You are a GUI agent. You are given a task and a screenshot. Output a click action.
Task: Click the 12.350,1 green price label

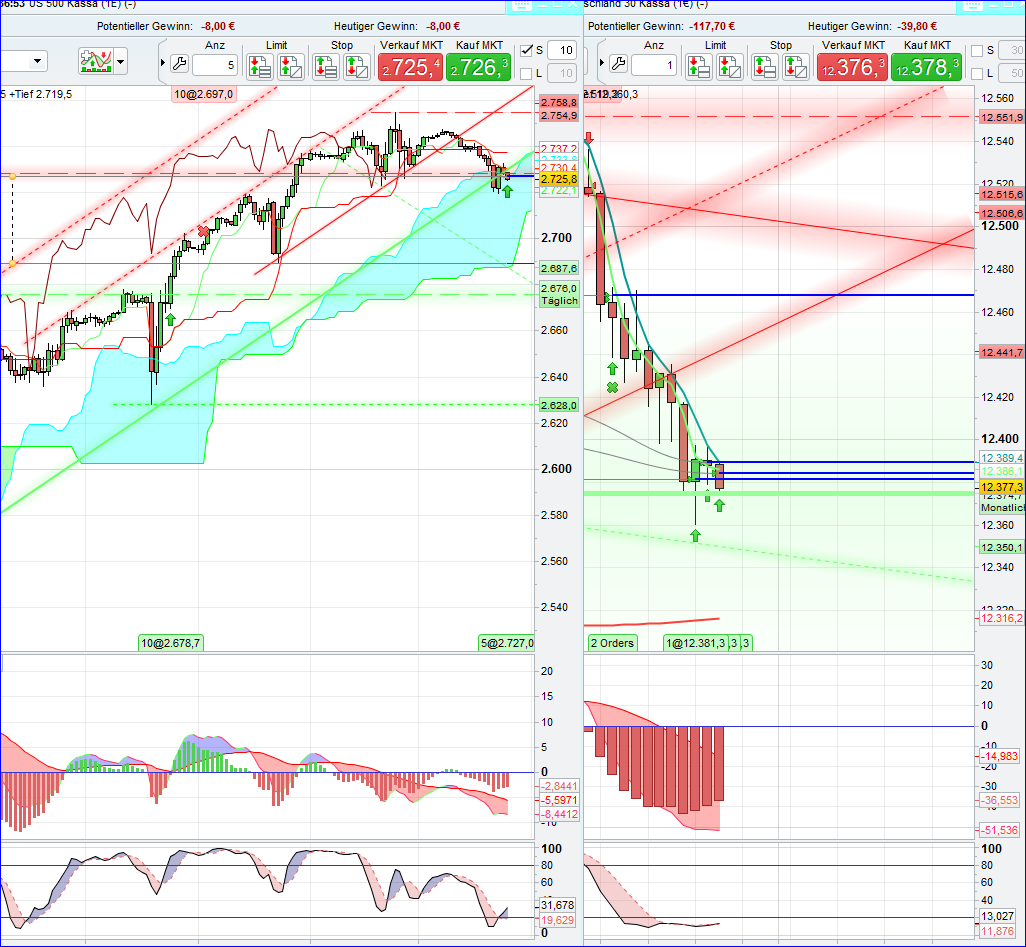click(1001, 547)
